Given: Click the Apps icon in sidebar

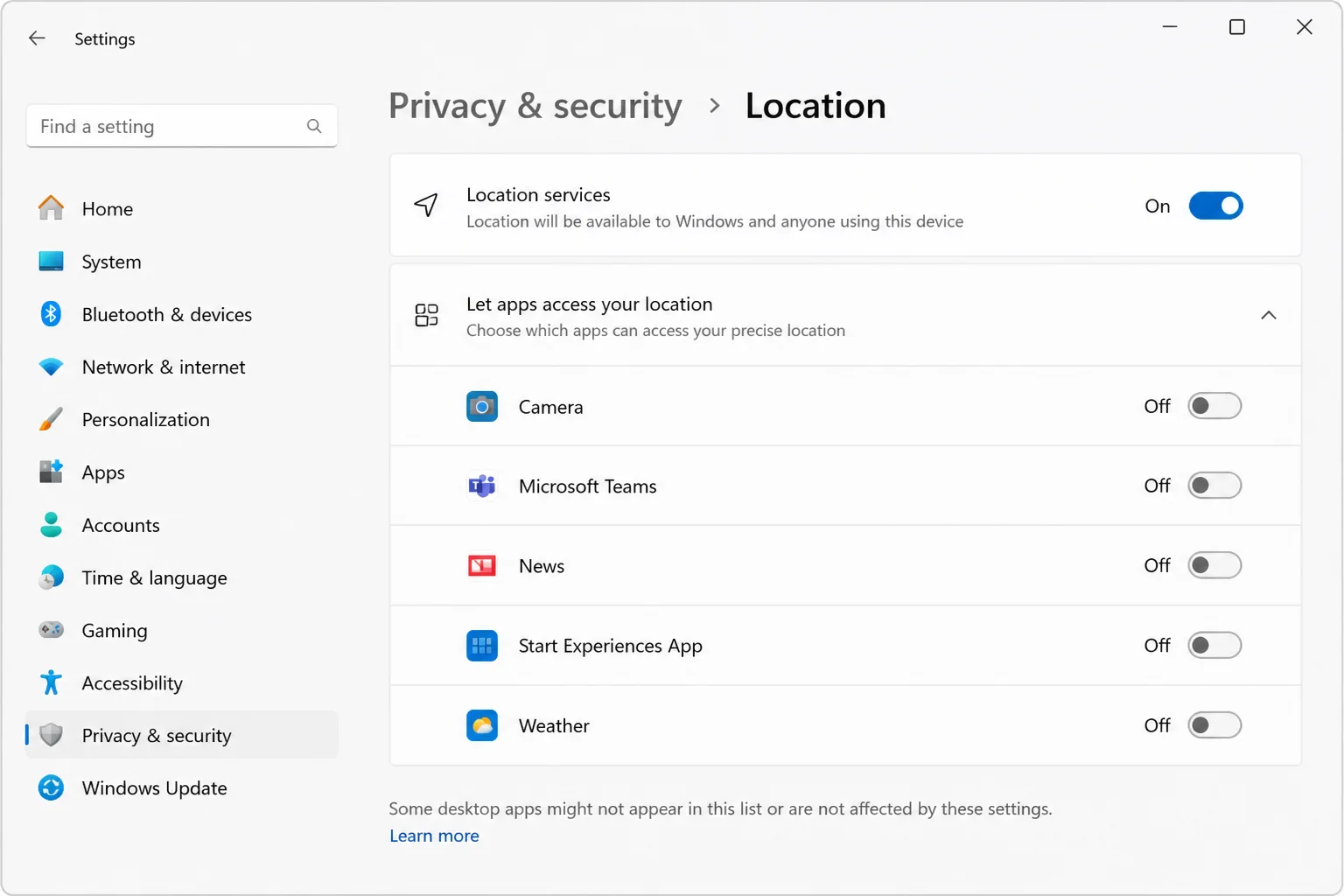Looking at the screenshot, I should (52, 472).
